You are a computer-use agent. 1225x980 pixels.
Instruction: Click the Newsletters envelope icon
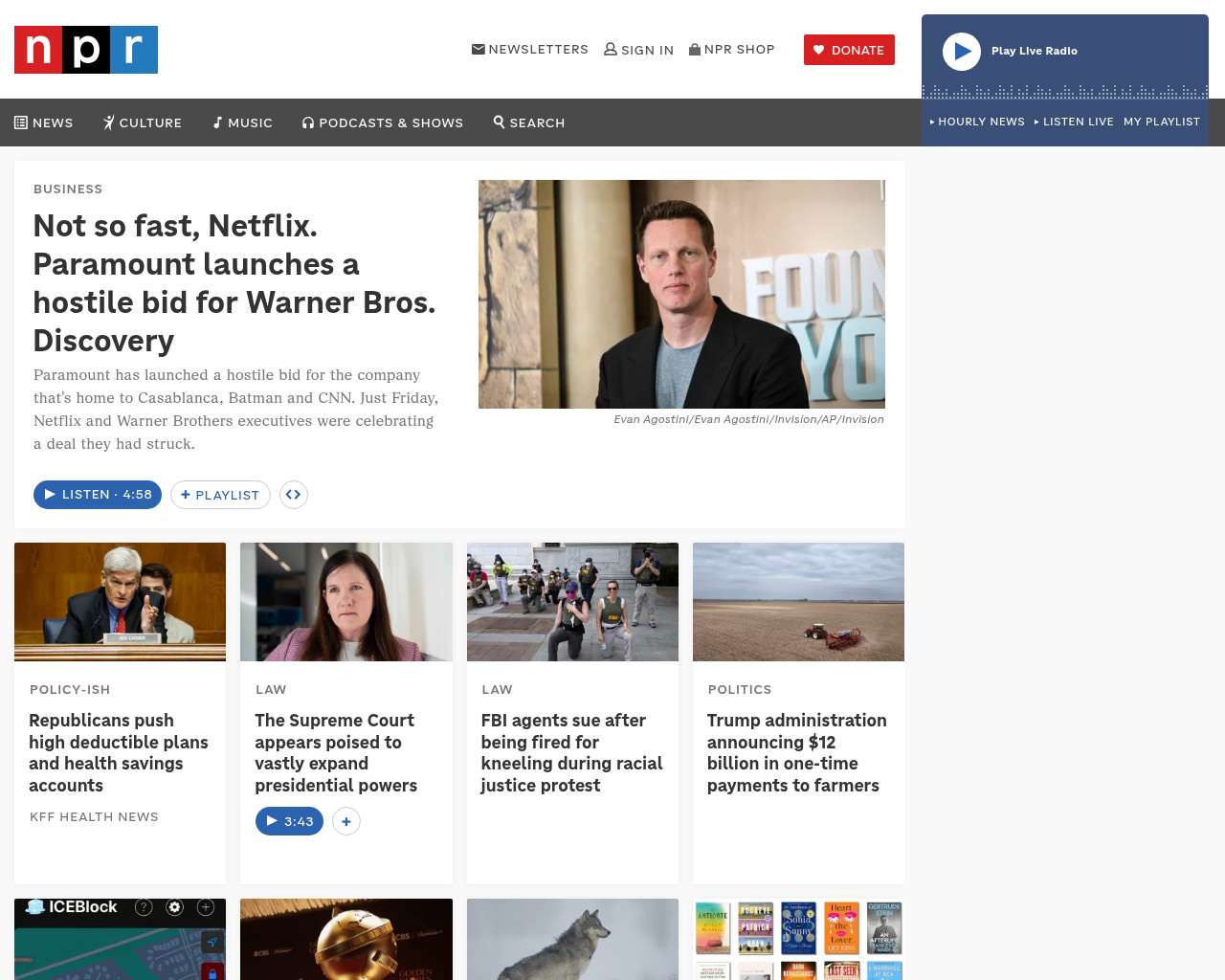tap(479, 49)
